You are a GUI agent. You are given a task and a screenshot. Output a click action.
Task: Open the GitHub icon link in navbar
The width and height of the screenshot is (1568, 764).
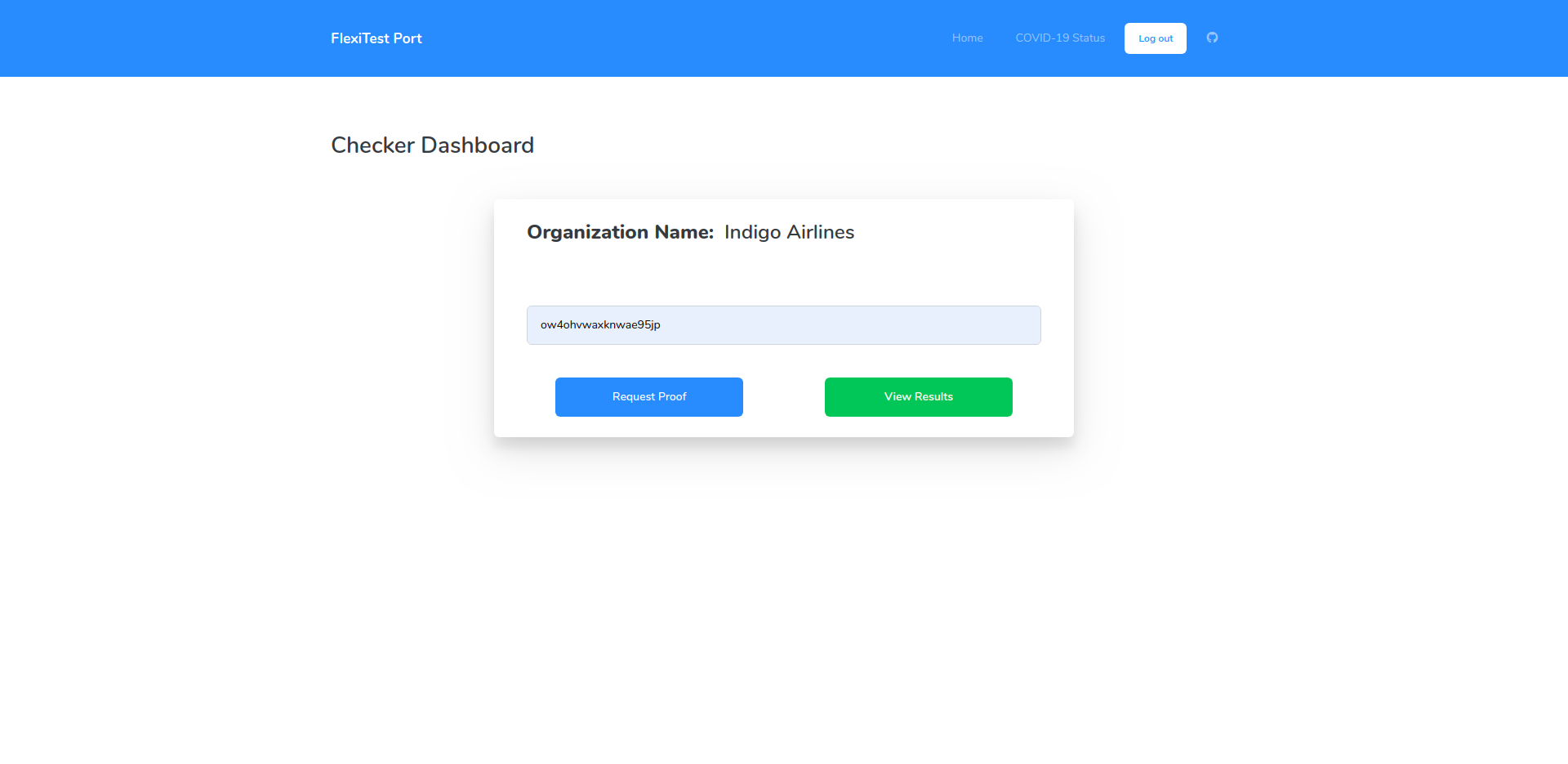(x=1212, y=38)
